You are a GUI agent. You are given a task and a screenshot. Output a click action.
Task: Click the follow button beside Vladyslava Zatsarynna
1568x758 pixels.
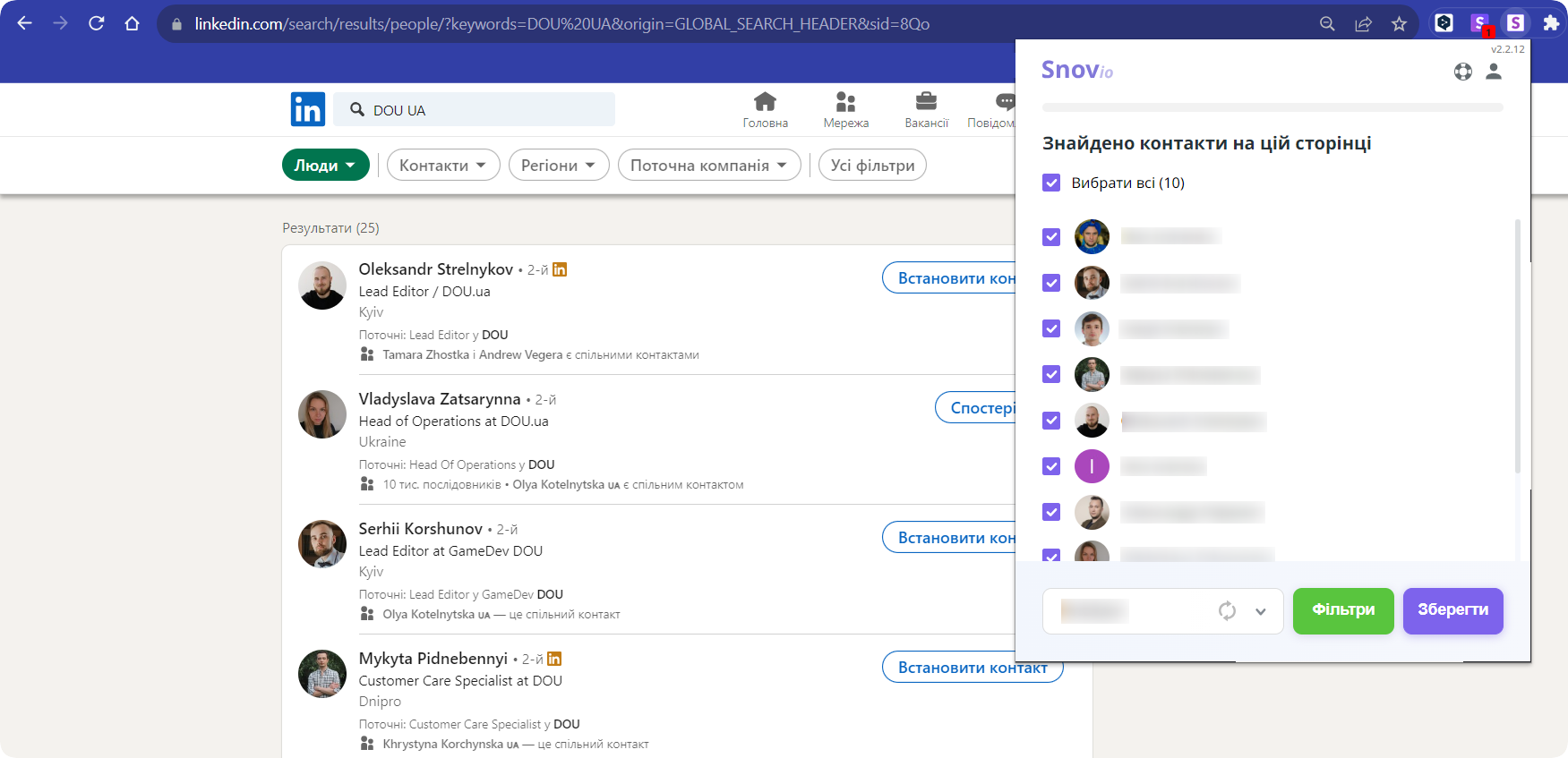[x=975, y=408]
